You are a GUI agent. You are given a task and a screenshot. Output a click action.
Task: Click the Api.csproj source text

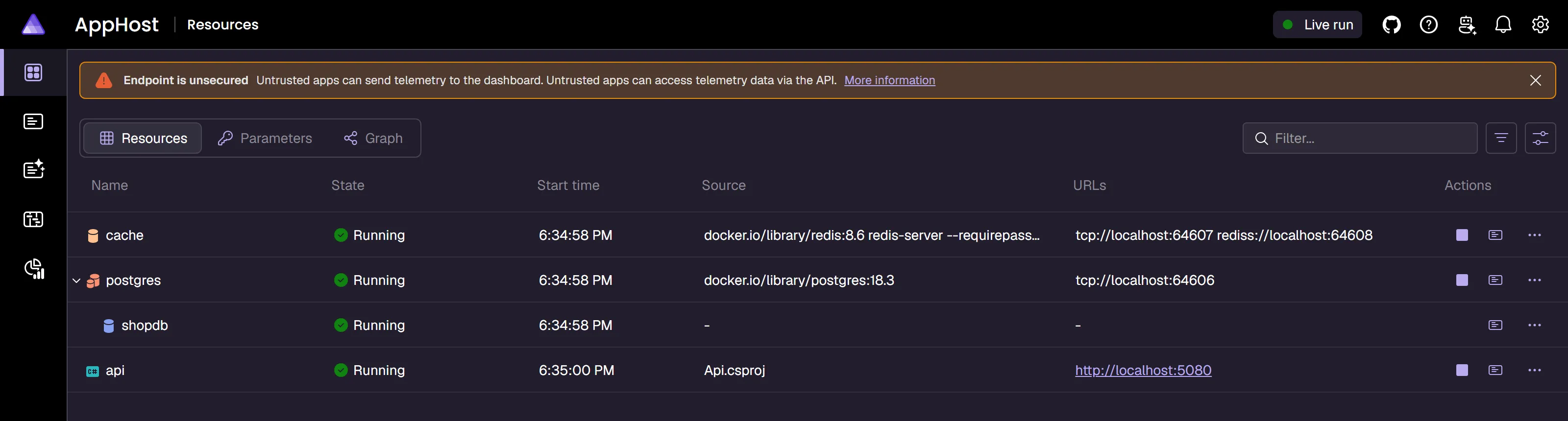click(734, 371)
